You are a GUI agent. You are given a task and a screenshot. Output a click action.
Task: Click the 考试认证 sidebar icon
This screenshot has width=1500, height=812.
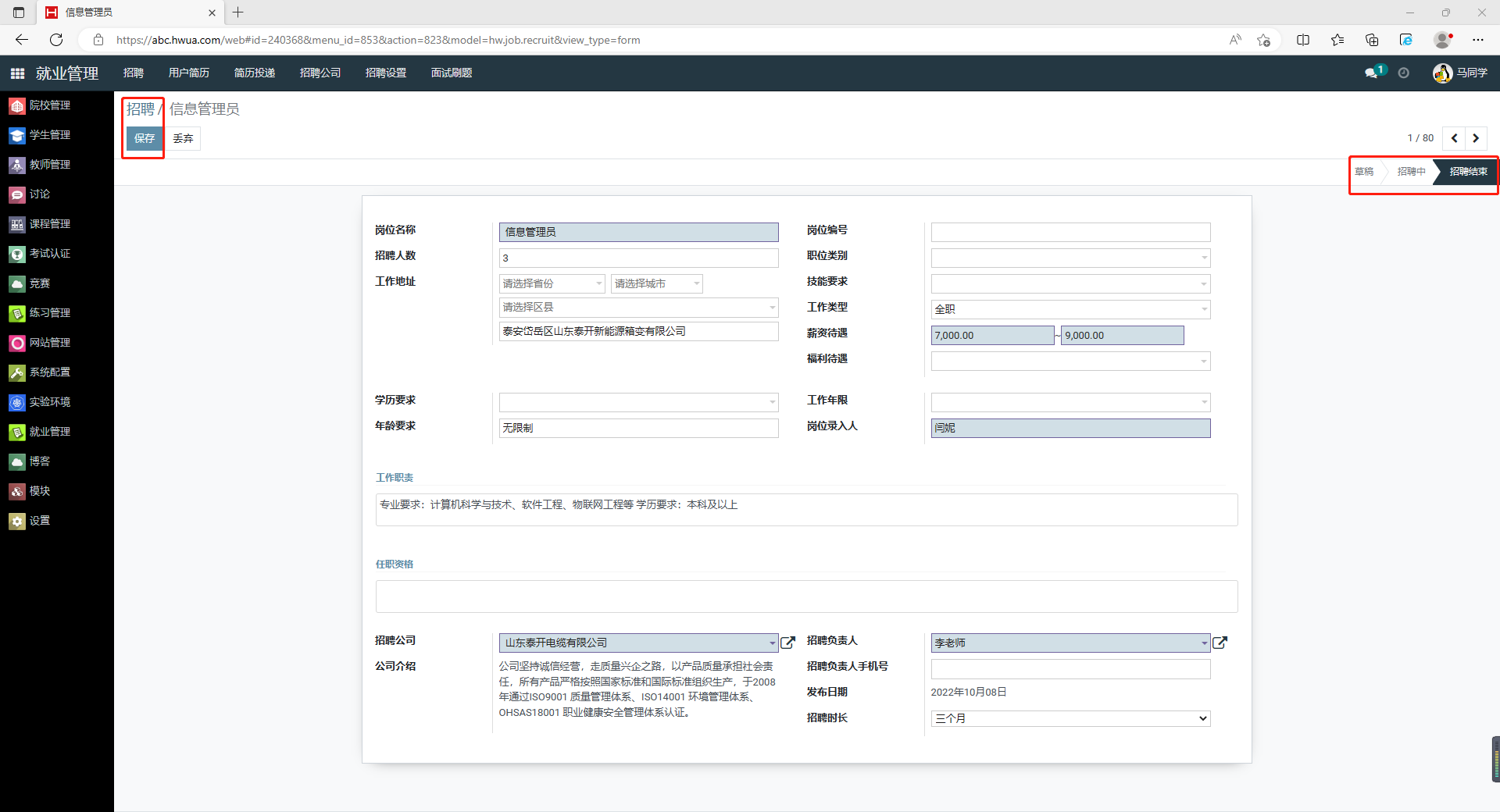[17, 254]
